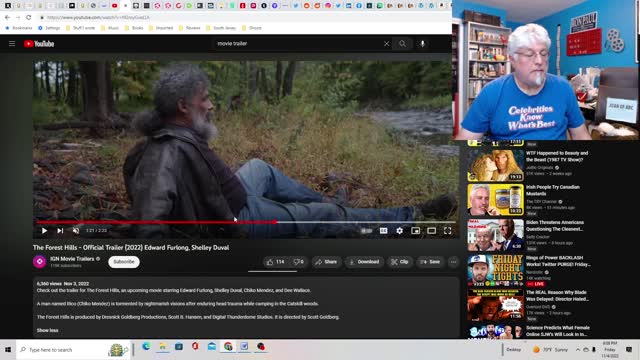Go to the YouTube home logo
The height and width of the screenshot is (360, 640).
click(39, 44)
